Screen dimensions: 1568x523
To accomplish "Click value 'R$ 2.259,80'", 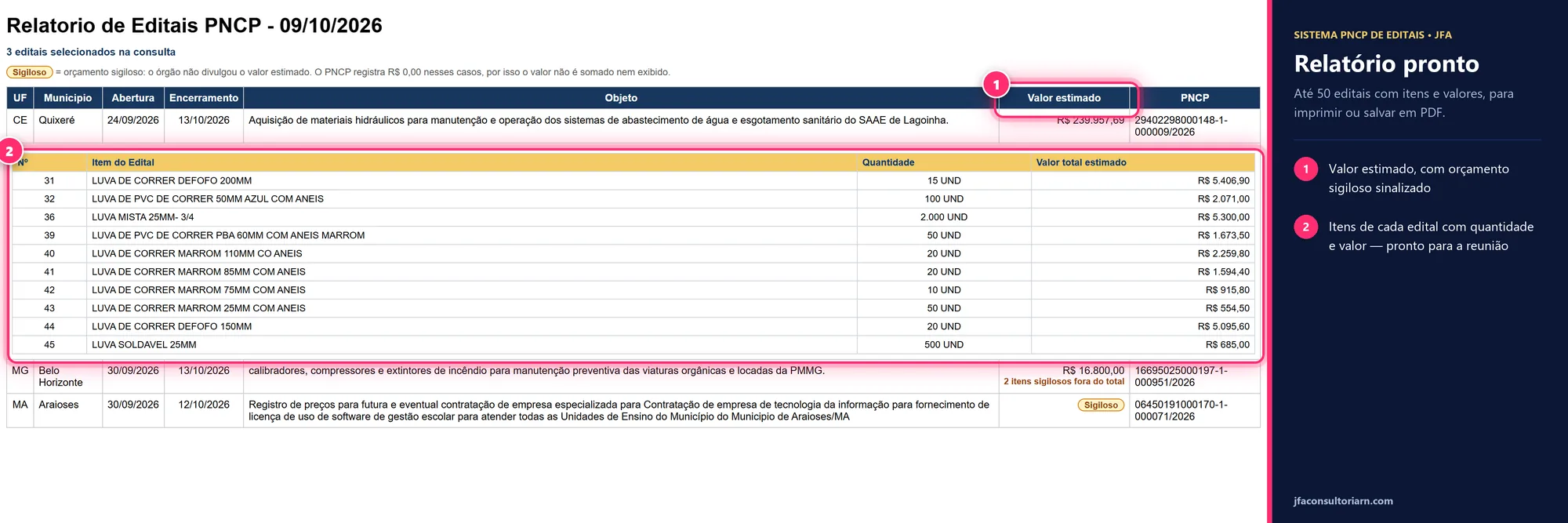I will pos(1223,253).
